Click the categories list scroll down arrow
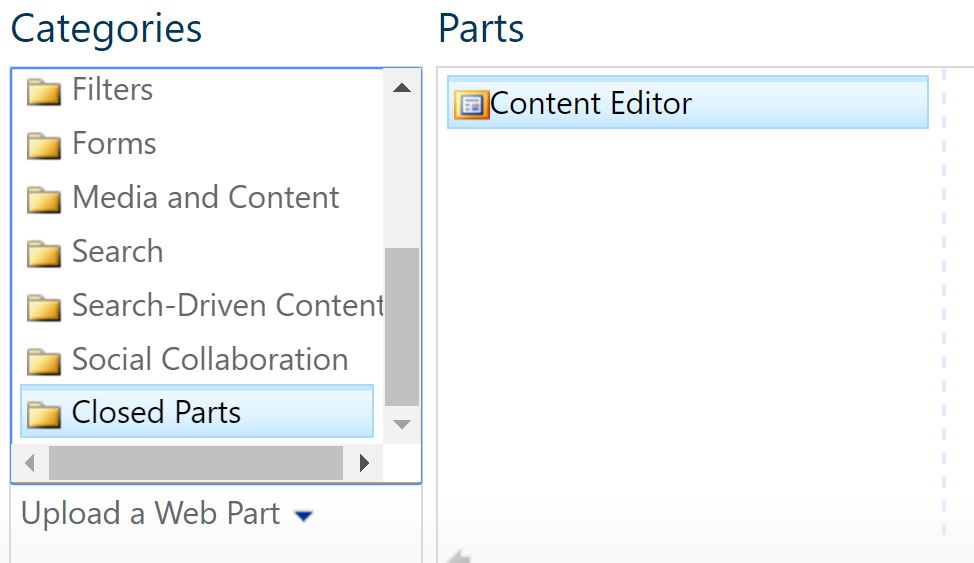This screenshot has width=974, height=563. [402, 424]
